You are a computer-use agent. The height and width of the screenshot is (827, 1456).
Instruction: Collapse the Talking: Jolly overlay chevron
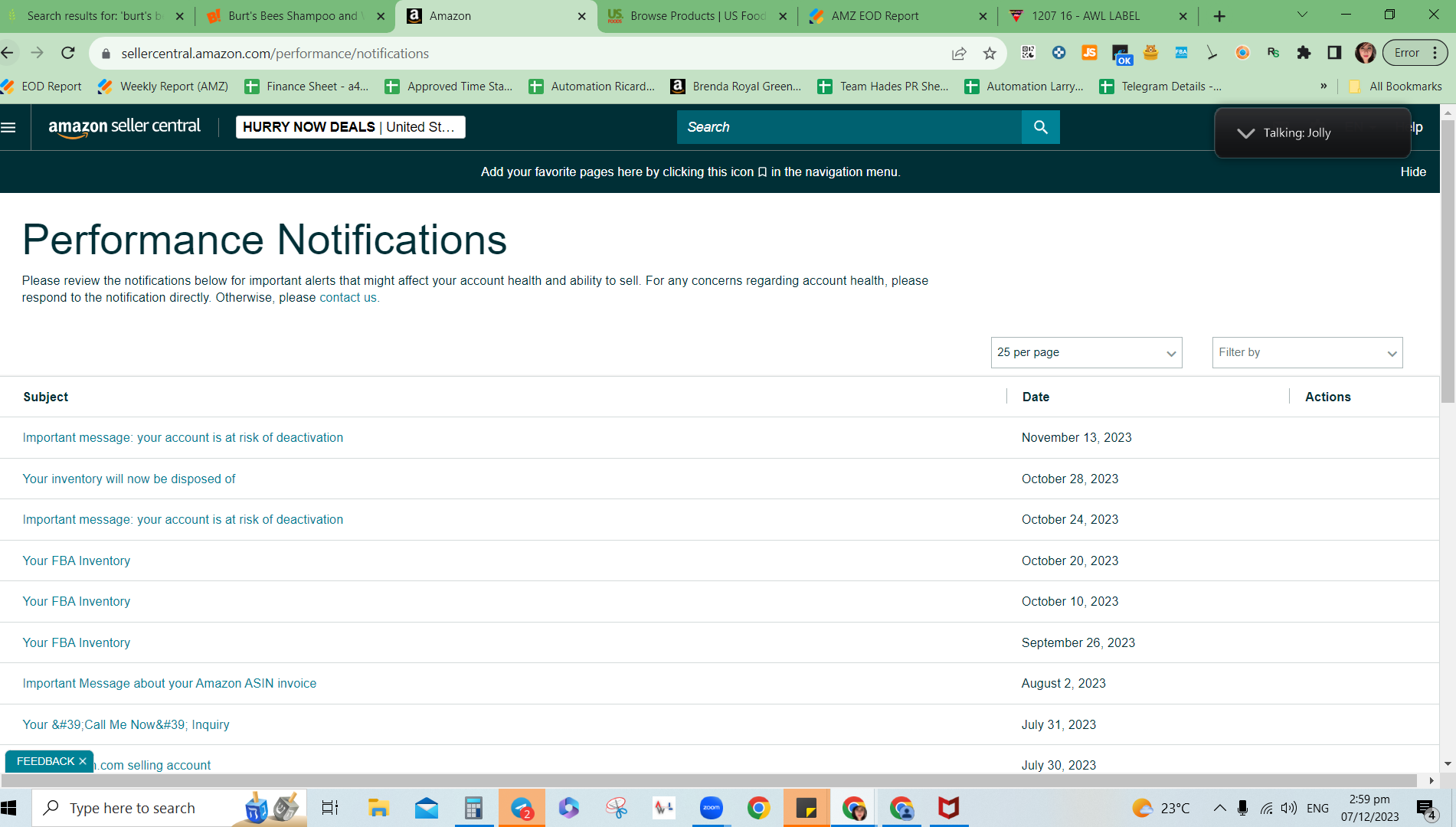coord(1246,133)
